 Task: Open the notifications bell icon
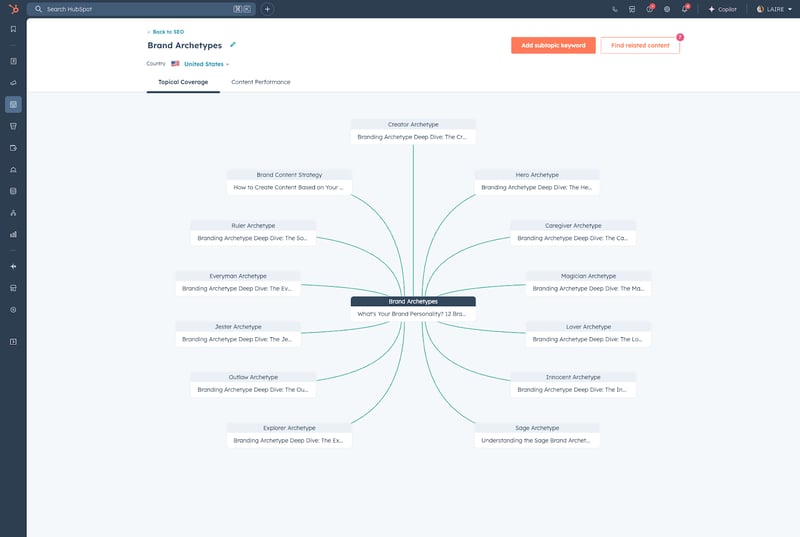[684, 9]
